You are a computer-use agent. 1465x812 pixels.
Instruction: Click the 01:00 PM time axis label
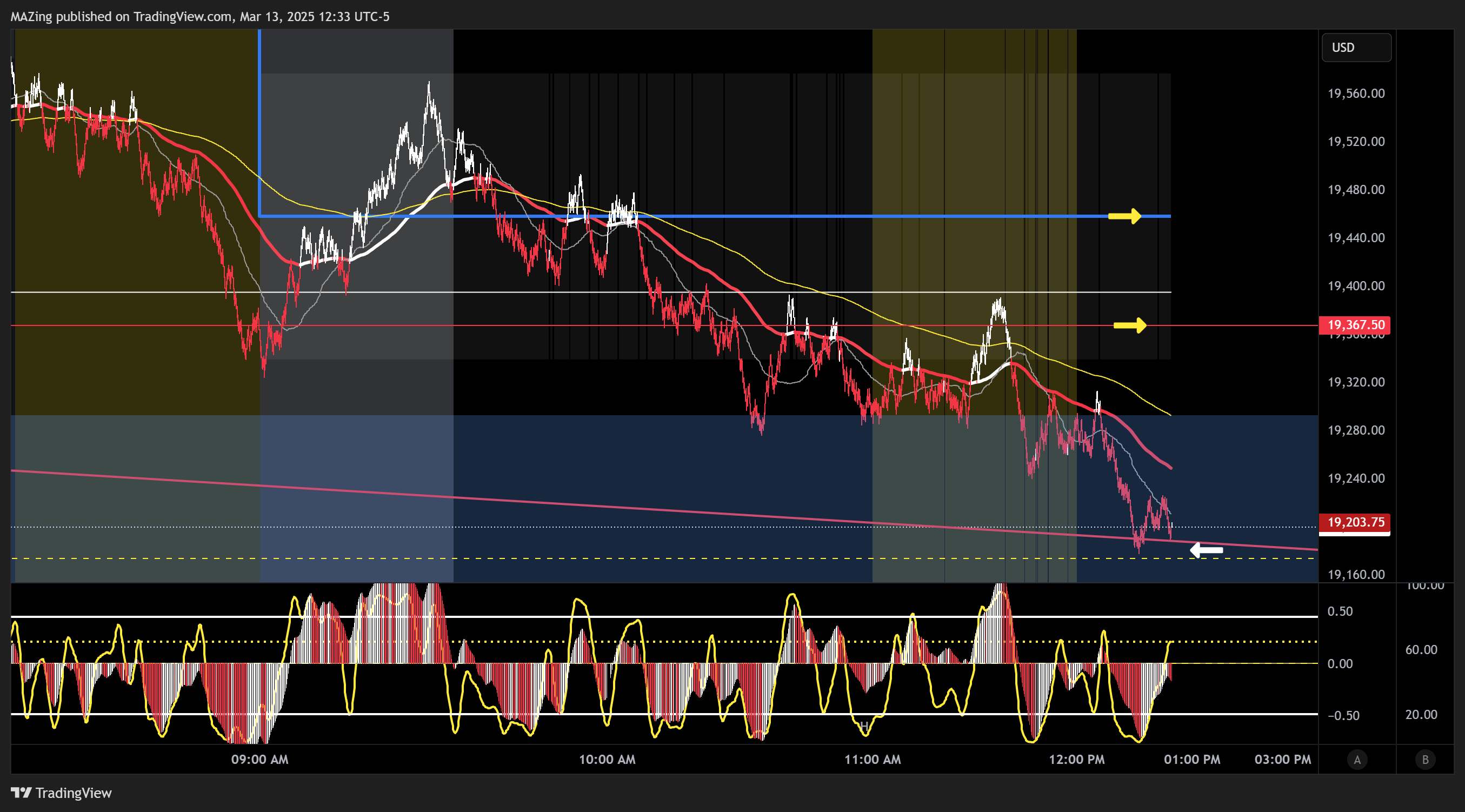point(1192,760)
